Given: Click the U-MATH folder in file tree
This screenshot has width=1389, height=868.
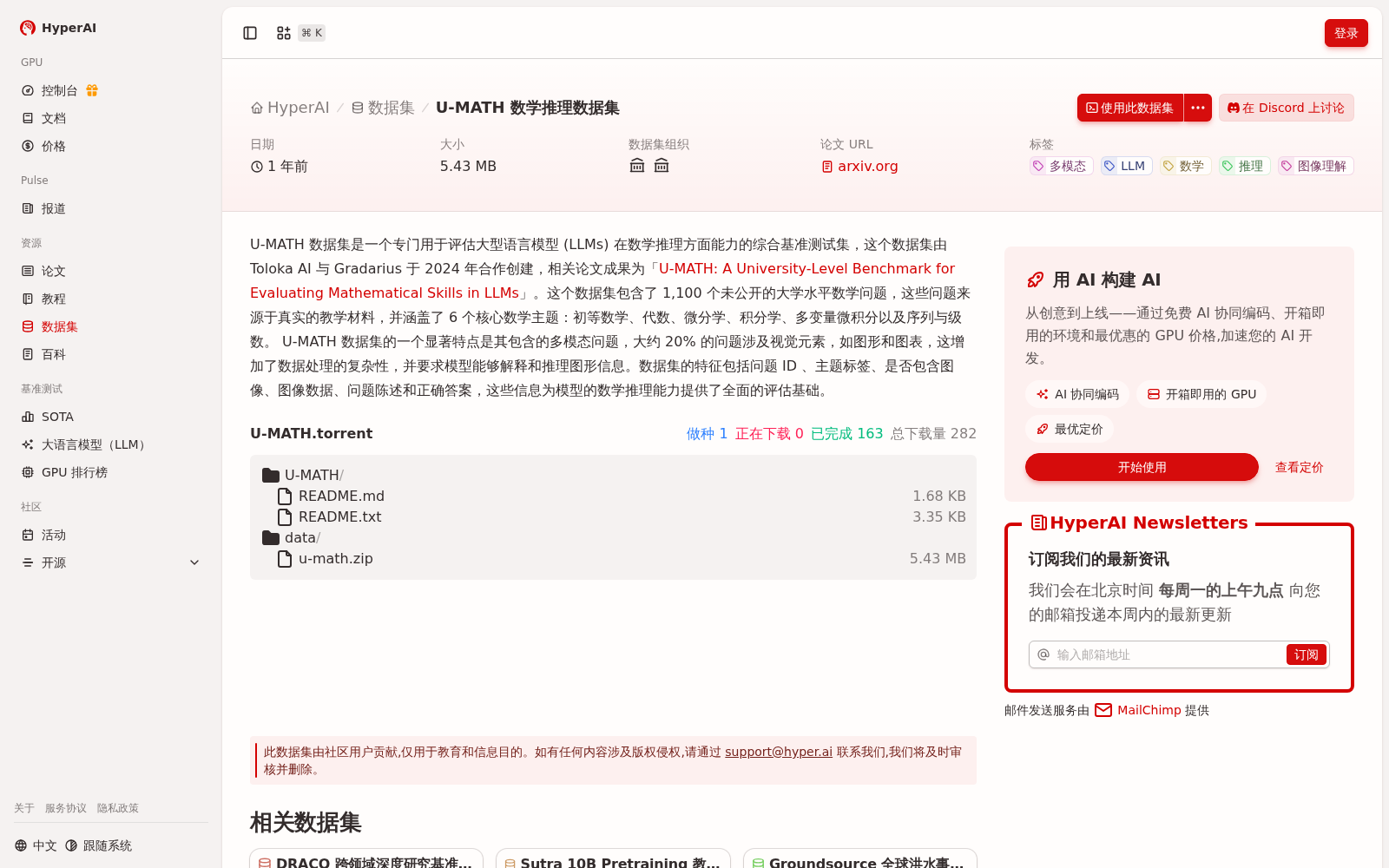Looking at the screenshot, I should pyautogui.click(x=302, y=475).
